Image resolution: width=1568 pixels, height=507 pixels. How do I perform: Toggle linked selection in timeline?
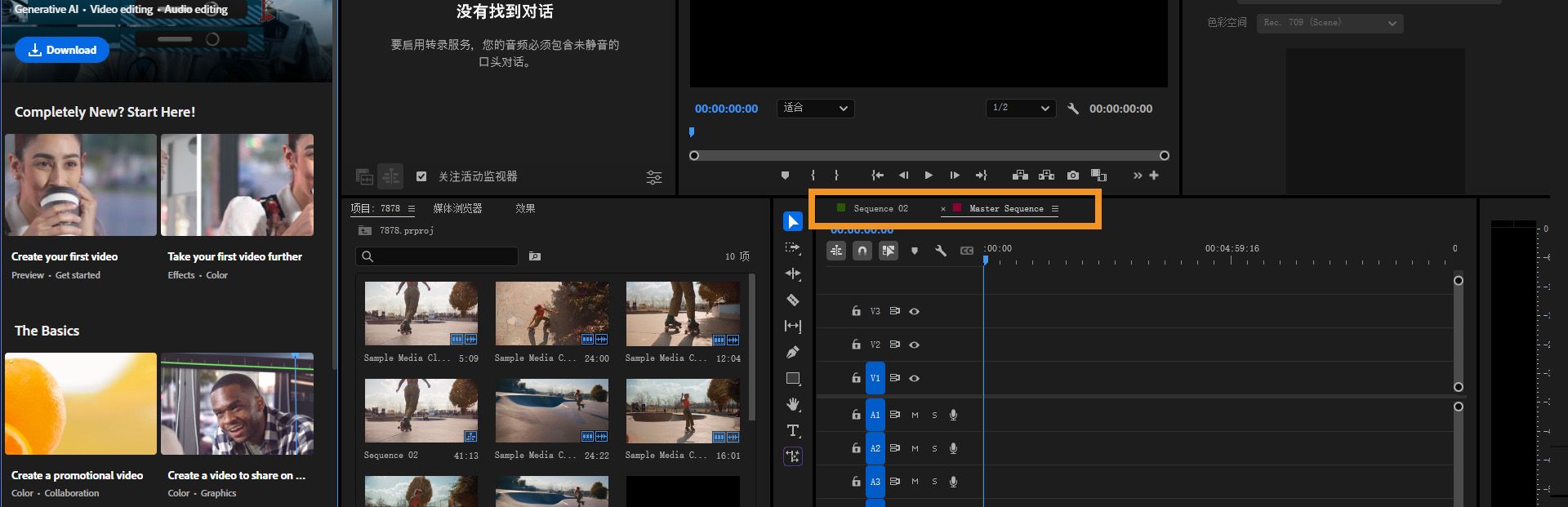[x=888, y=251]
